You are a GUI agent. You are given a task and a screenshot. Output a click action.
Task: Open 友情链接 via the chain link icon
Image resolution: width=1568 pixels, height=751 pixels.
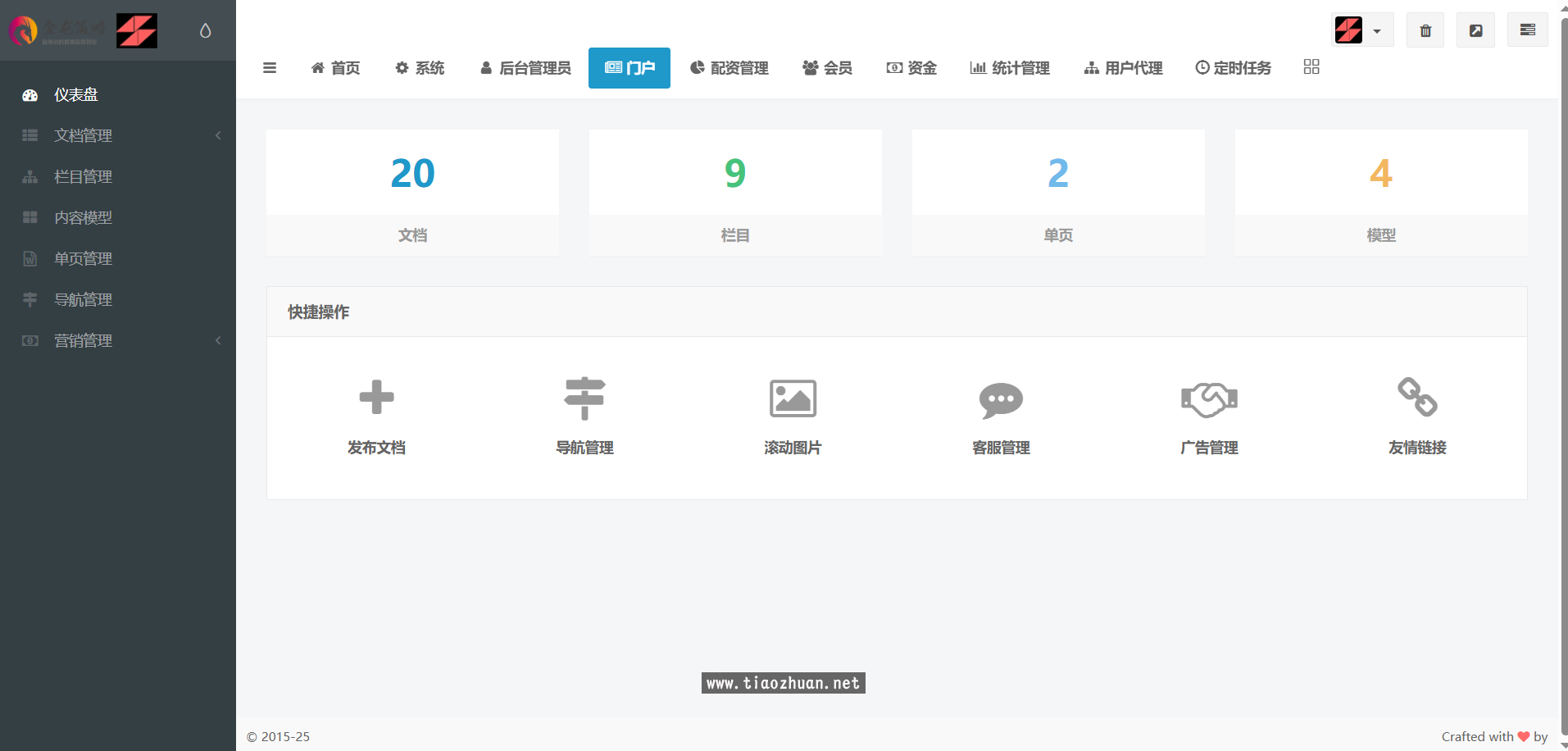(1417, 398)
